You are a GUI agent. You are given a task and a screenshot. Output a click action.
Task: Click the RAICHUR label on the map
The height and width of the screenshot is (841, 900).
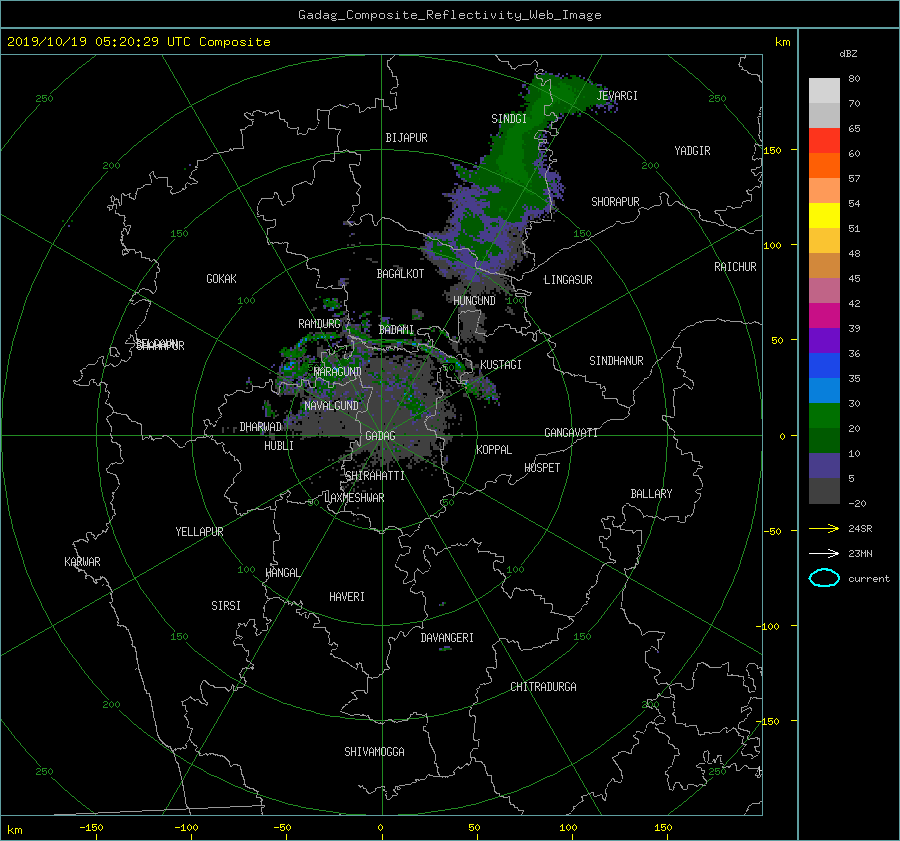click(735, 267)
